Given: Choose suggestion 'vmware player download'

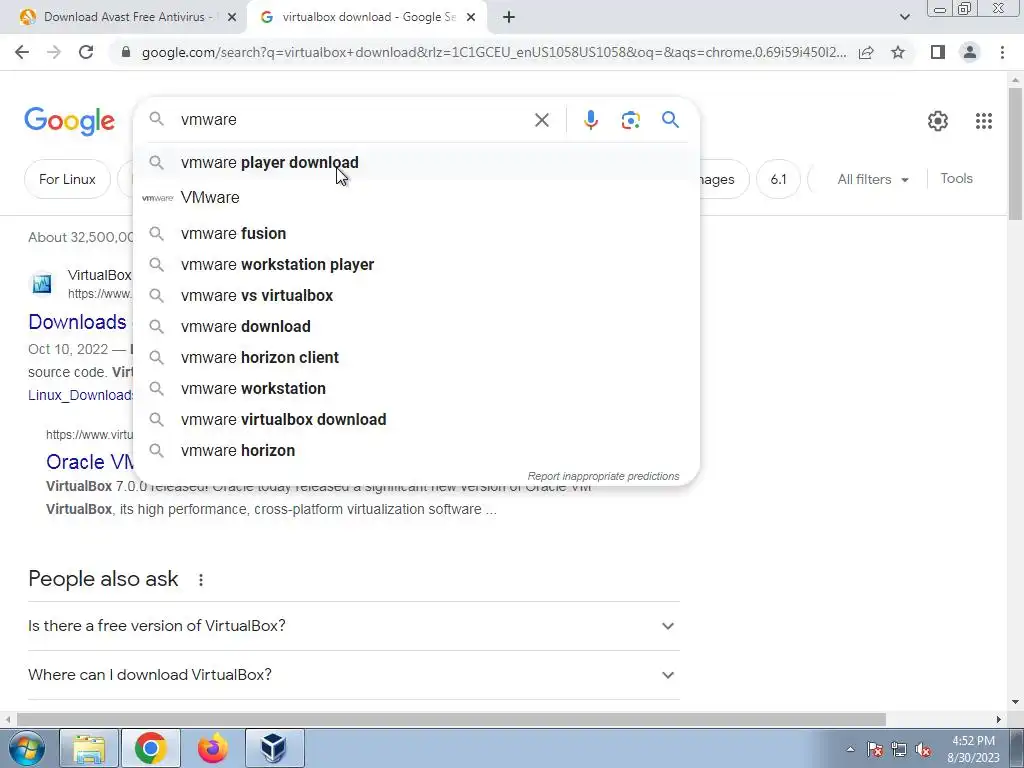Looking at the screenshot, I should pos(416,163).
